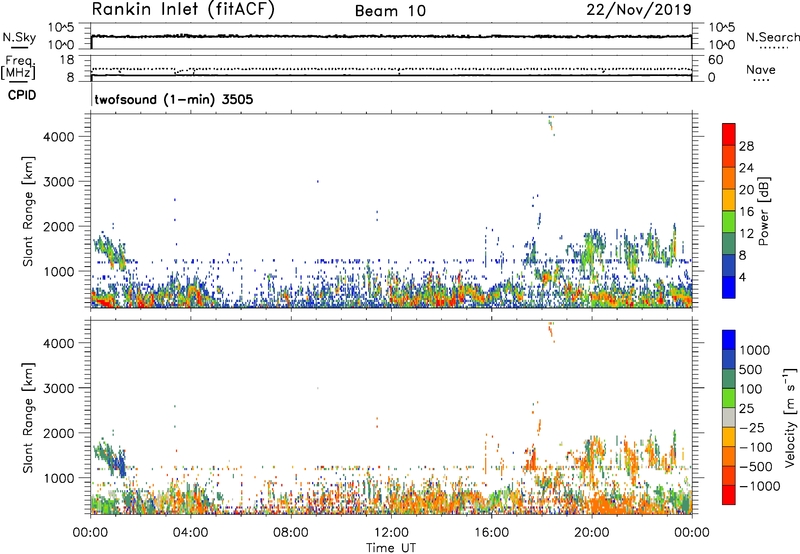Click the 4 tick on Power colorbar
The height and width of the screenshot is (554, 800).
(743, 278)
